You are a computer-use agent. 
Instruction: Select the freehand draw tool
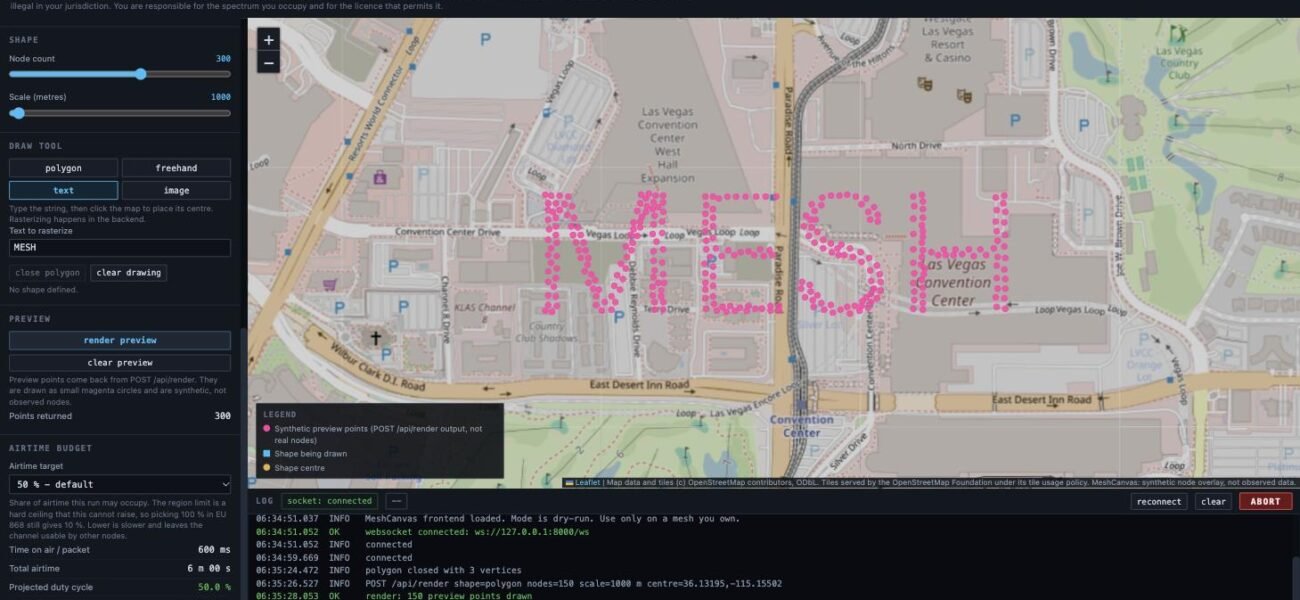[x=176, y=168]
